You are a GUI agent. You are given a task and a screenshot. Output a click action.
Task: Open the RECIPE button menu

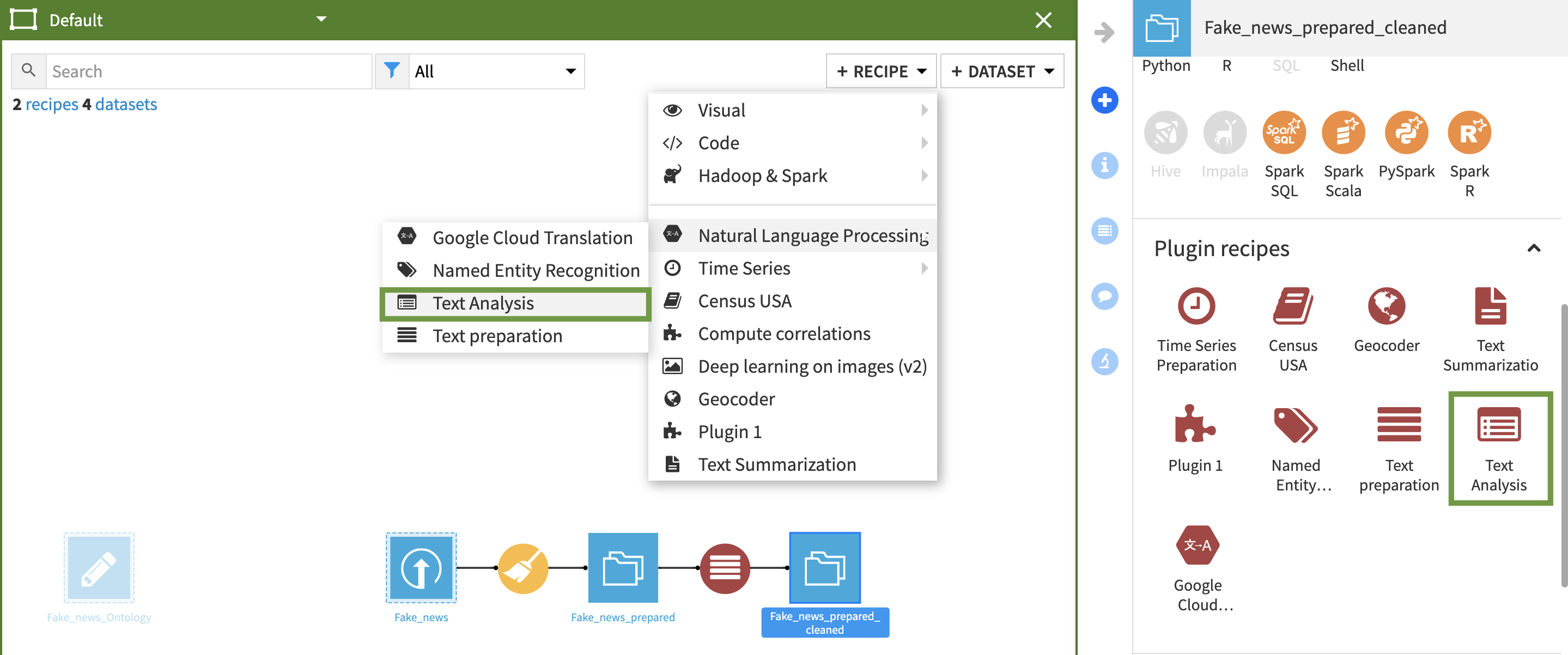[x=880, y=71]
